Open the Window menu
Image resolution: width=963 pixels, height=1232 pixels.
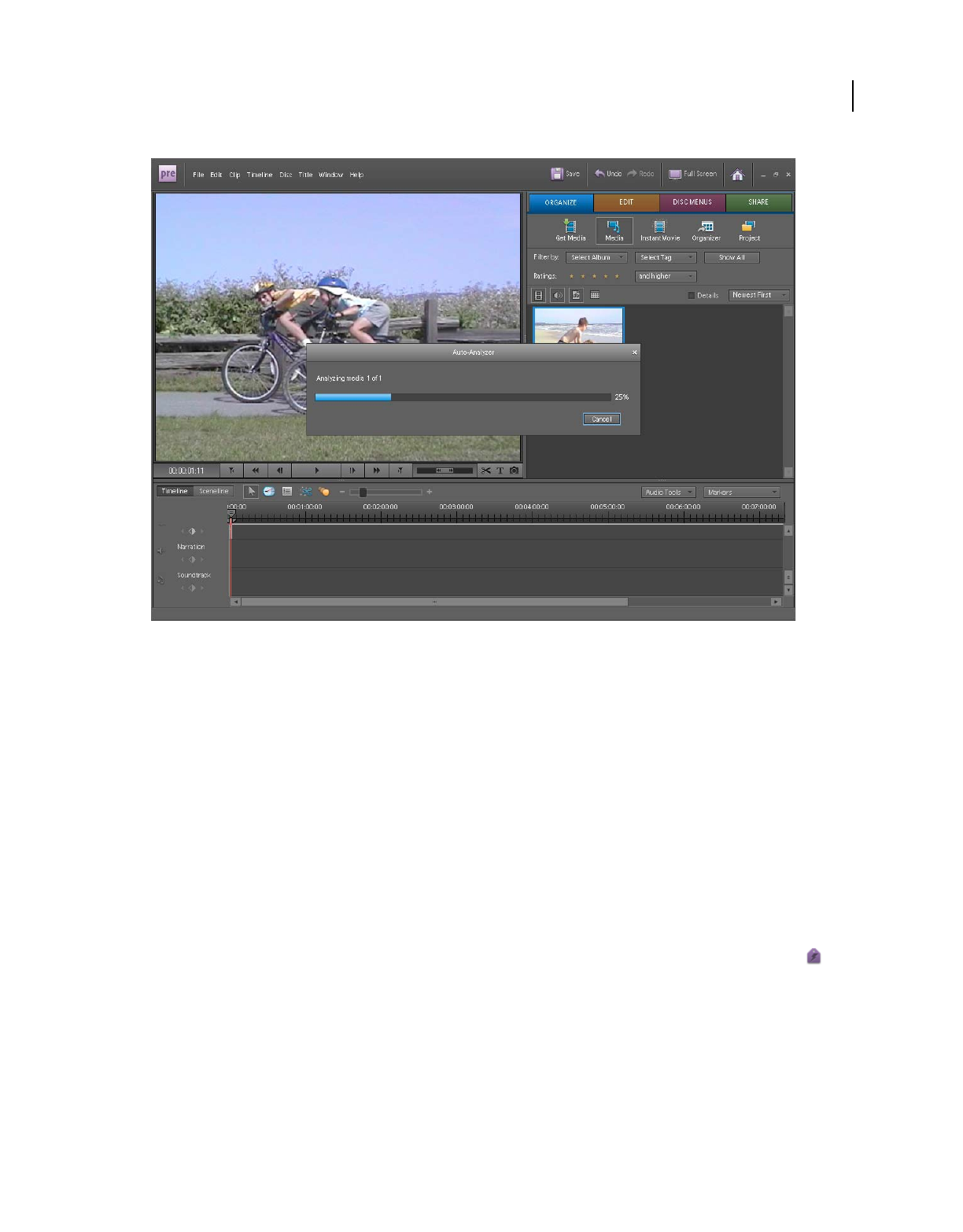(330, 175)
